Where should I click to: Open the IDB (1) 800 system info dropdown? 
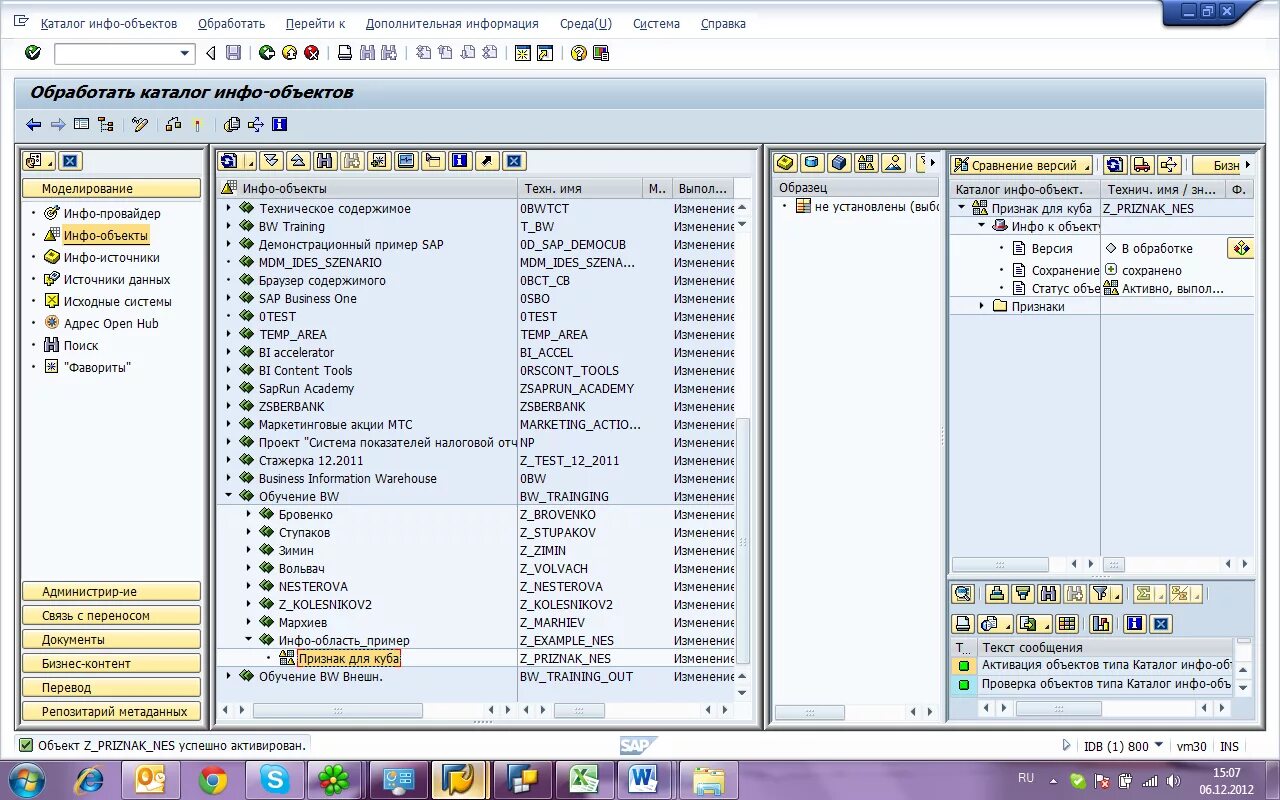(x=1159, y=745)
